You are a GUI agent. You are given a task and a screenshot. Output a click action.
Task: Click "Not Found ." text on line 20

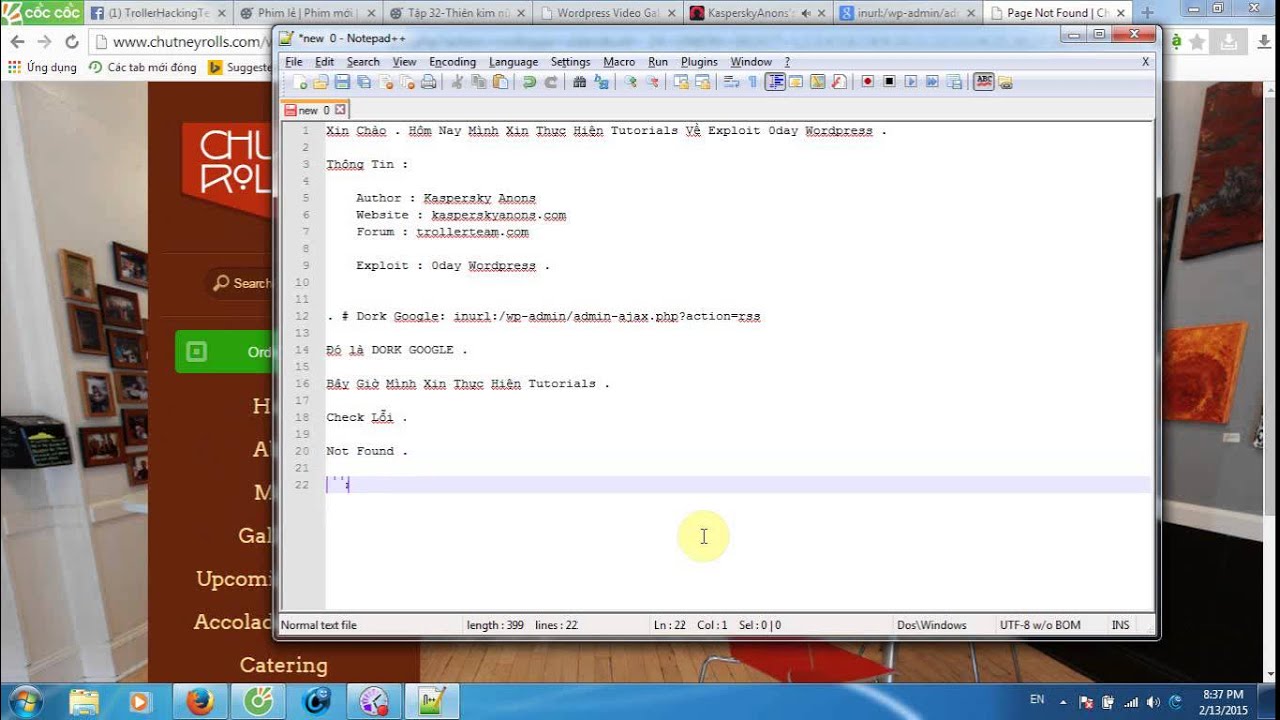pos(367,451)
